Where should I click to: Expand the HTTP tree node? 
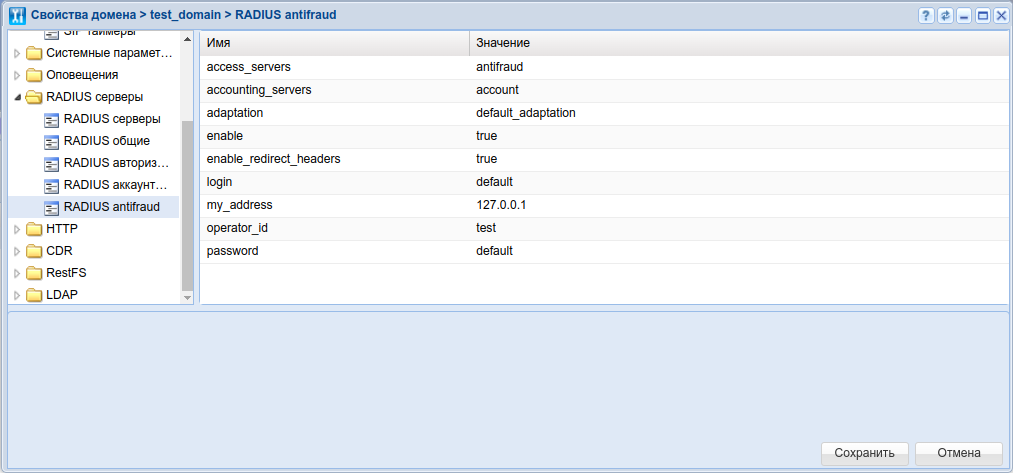[x=17, y=229]
